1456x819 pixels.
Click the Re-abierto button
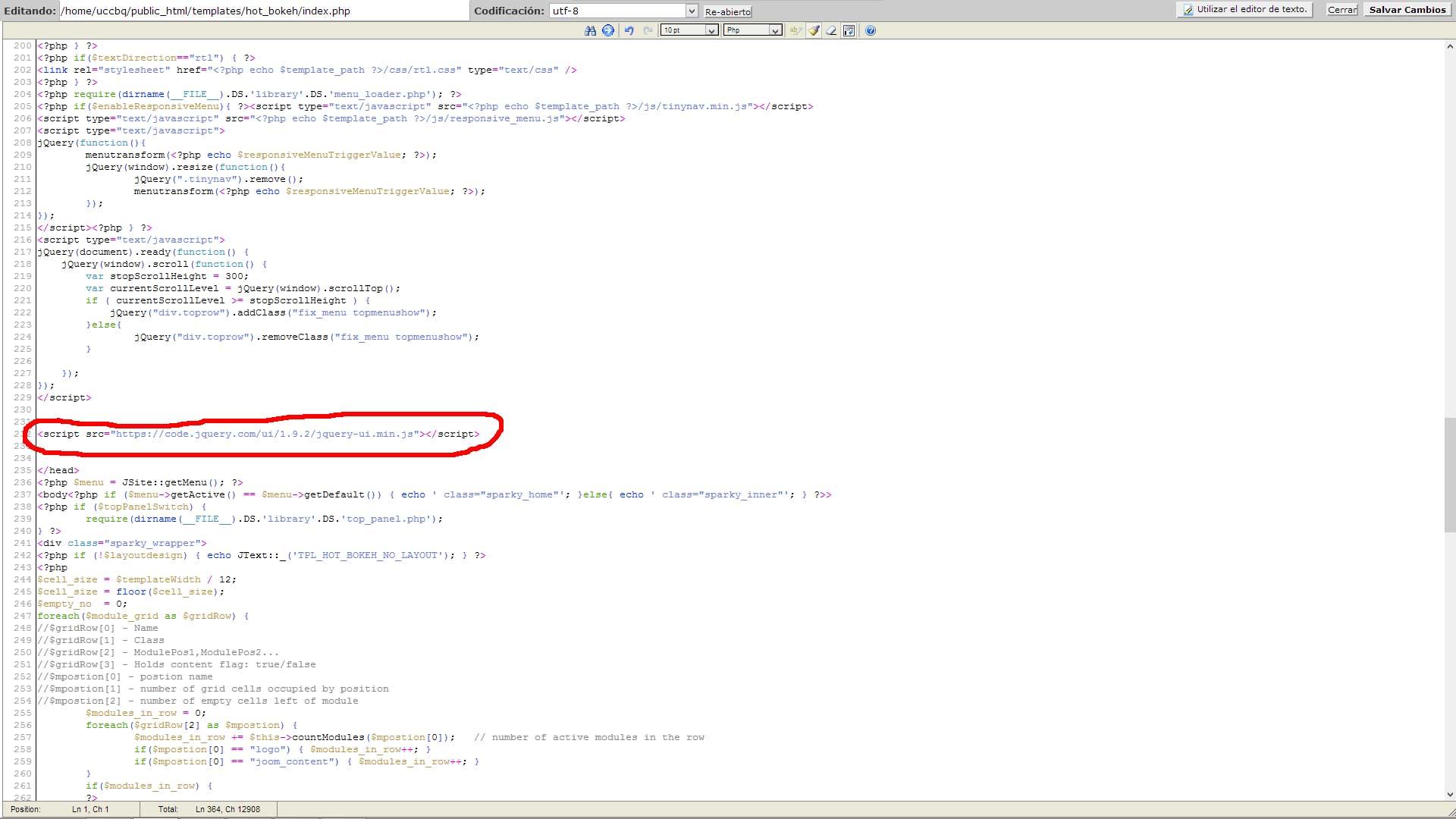pyautogui.click(x=728, y=11)
